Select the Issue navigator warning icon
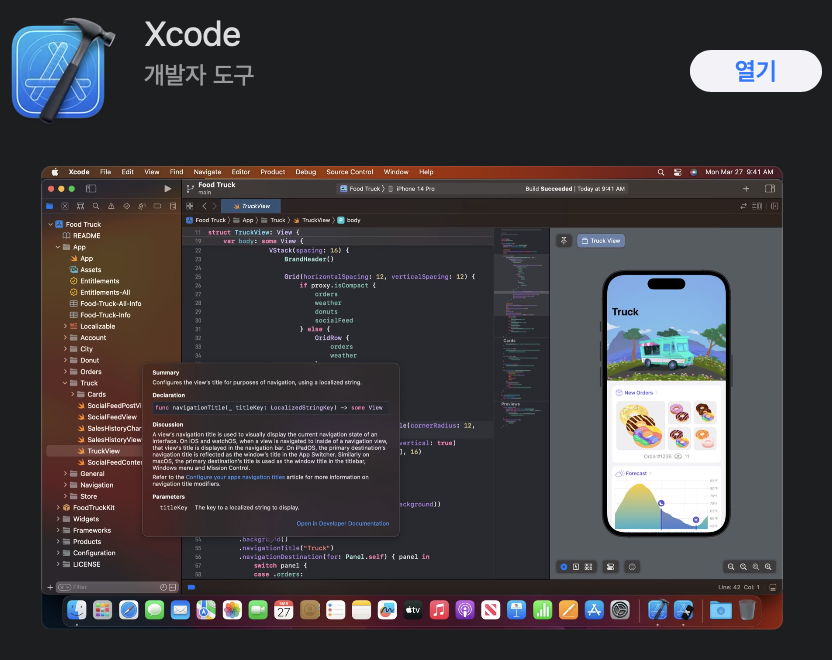 [x=111, y=206]
